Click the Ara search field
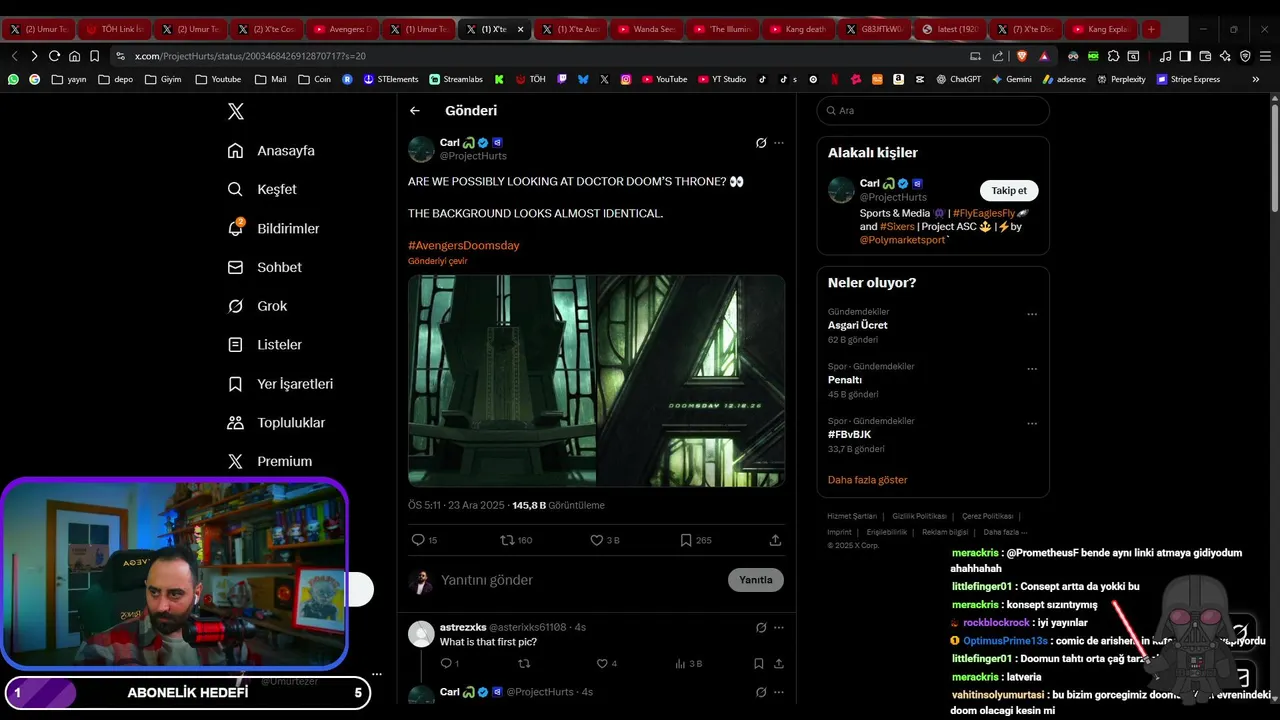The width and height of the screenshot is (1280, 720). pyautogui.click(x=933, y=111)
